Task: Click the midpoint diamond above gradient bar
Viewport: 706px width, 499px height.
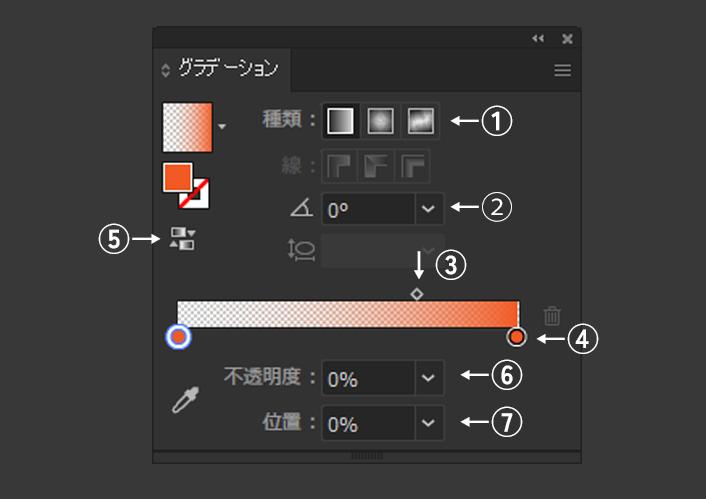Action: 417,294
